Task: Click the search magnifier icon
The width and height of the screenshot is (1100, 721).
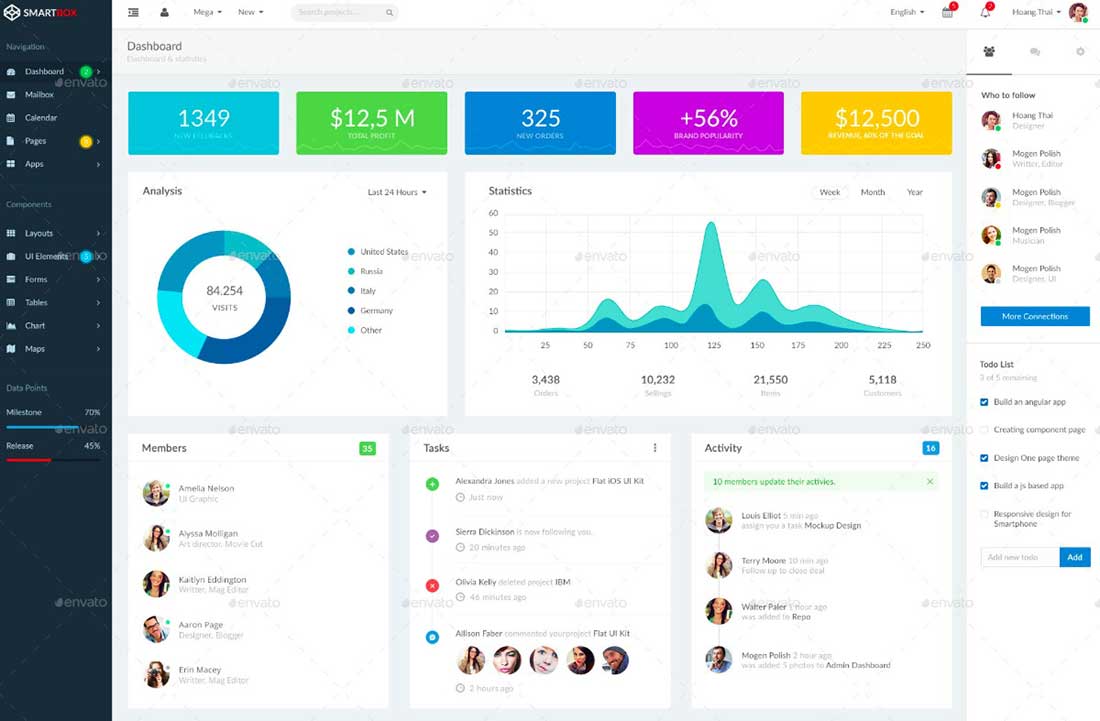Action: [x=389, y=13]
